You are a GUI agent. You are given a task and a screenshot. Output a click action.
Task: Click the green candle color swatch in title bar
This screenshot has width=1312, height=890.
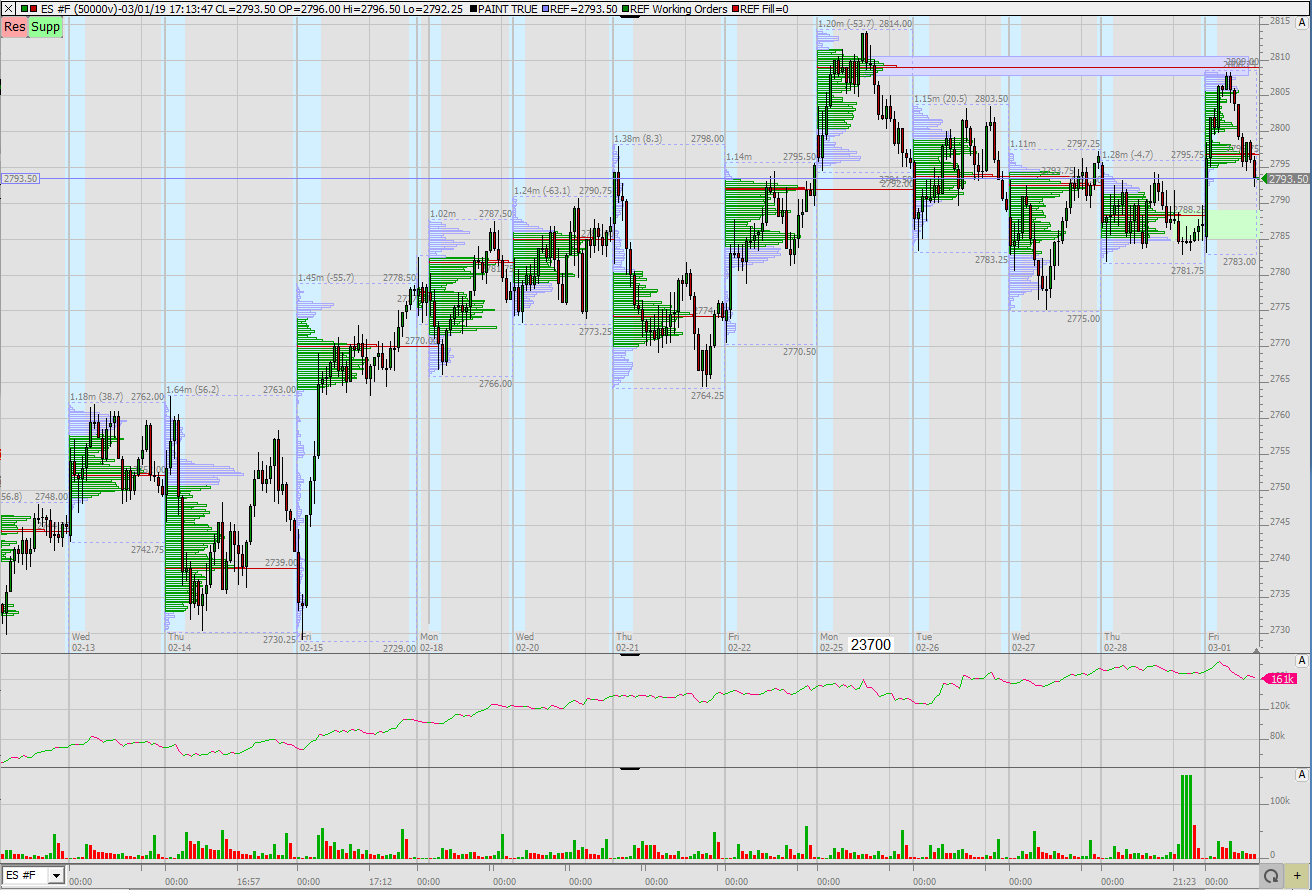[24, 9]
